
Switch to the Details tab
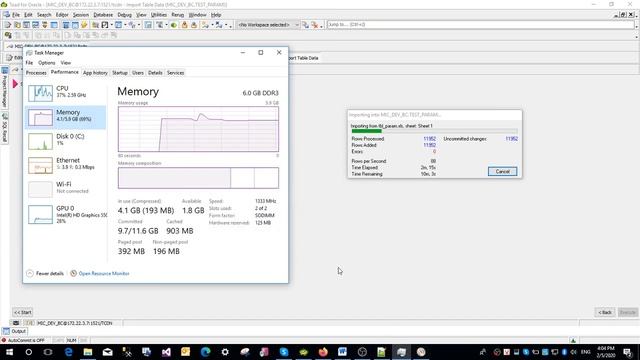point(155,73)
